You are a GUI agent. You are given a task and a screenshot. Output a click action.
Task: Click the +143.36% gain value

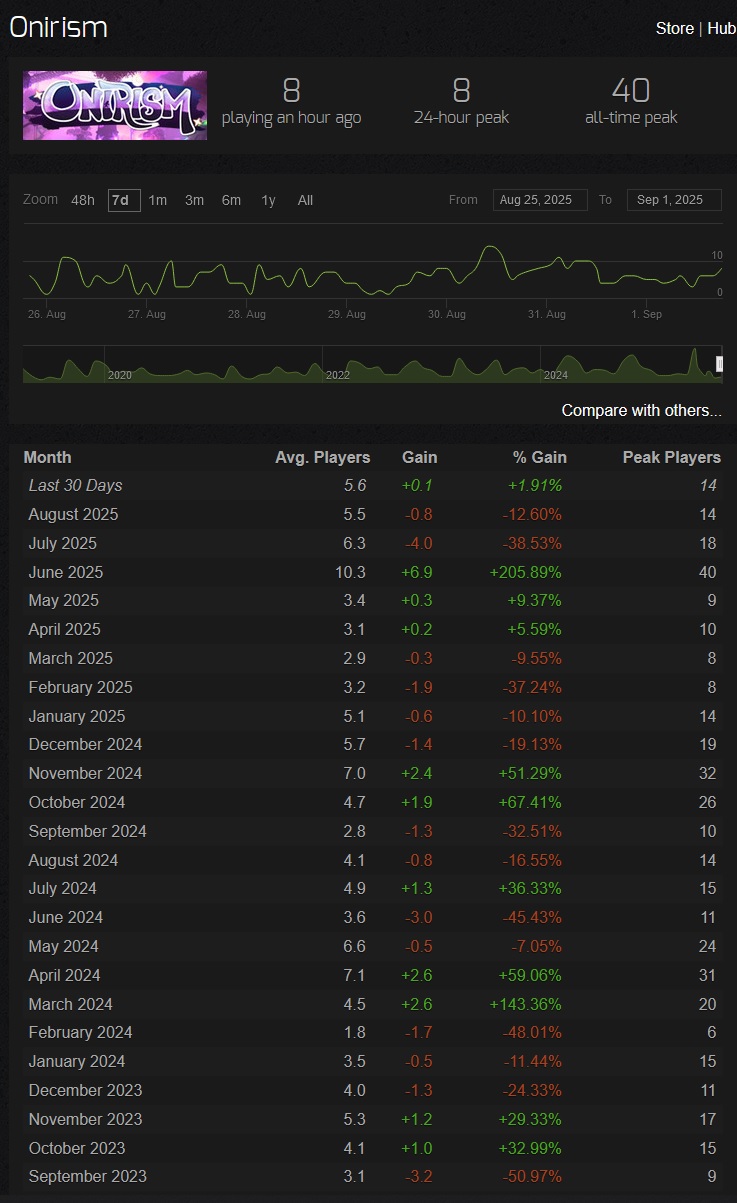[525, 1004]
